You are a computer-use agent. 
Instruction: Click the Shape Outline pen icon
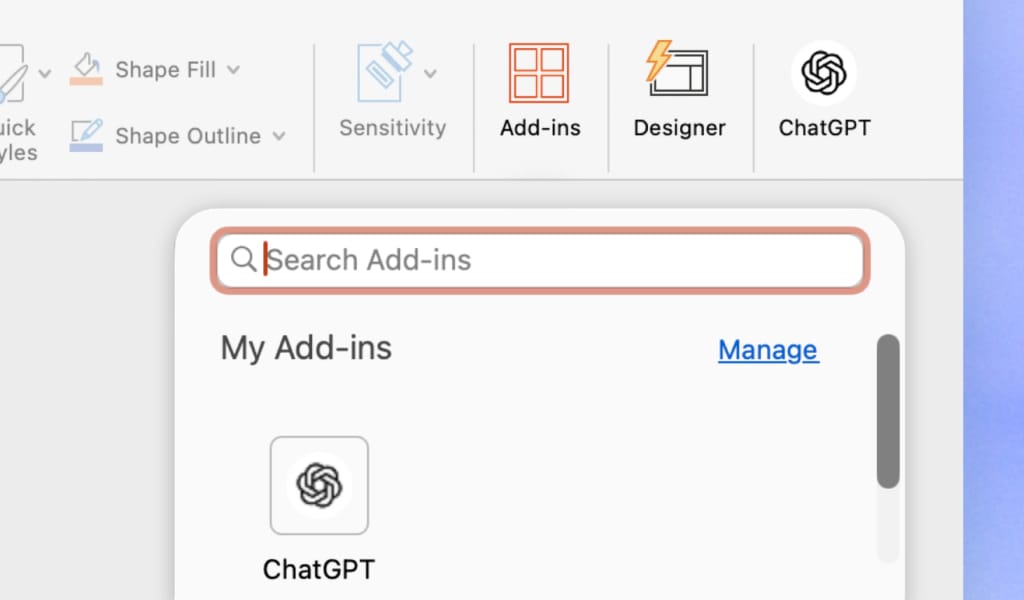click(x=86, y=135)
